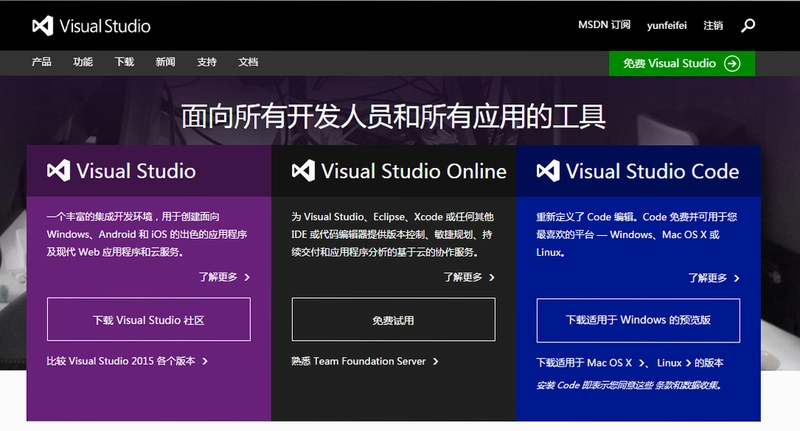Image resolution: width=800 pixels, height=431 pixels.
Task: Click chevron beside 了解更多 in purple card
Action: [247, 277]
